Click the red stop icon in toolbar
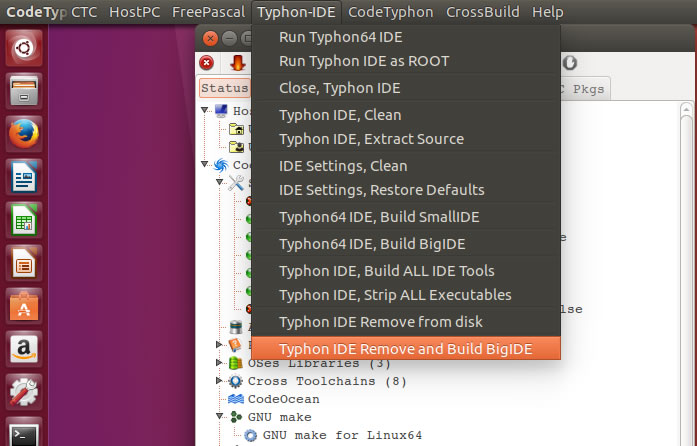This screenshot has height=446, width=697. (206, 63)
